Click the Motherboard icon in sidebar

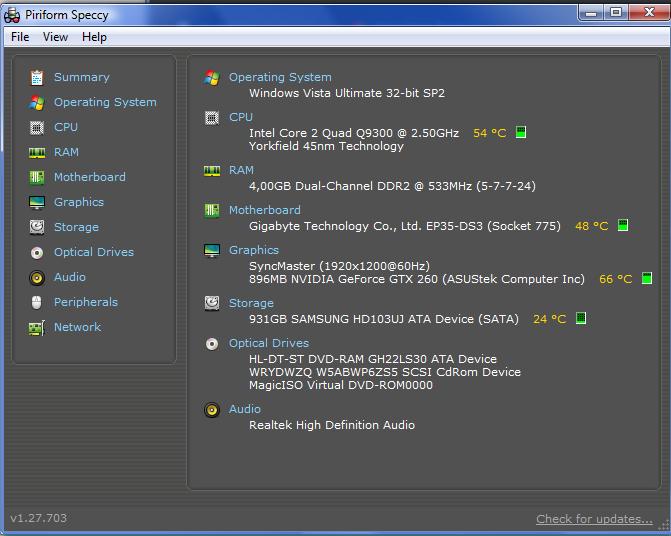pos(37,177)
